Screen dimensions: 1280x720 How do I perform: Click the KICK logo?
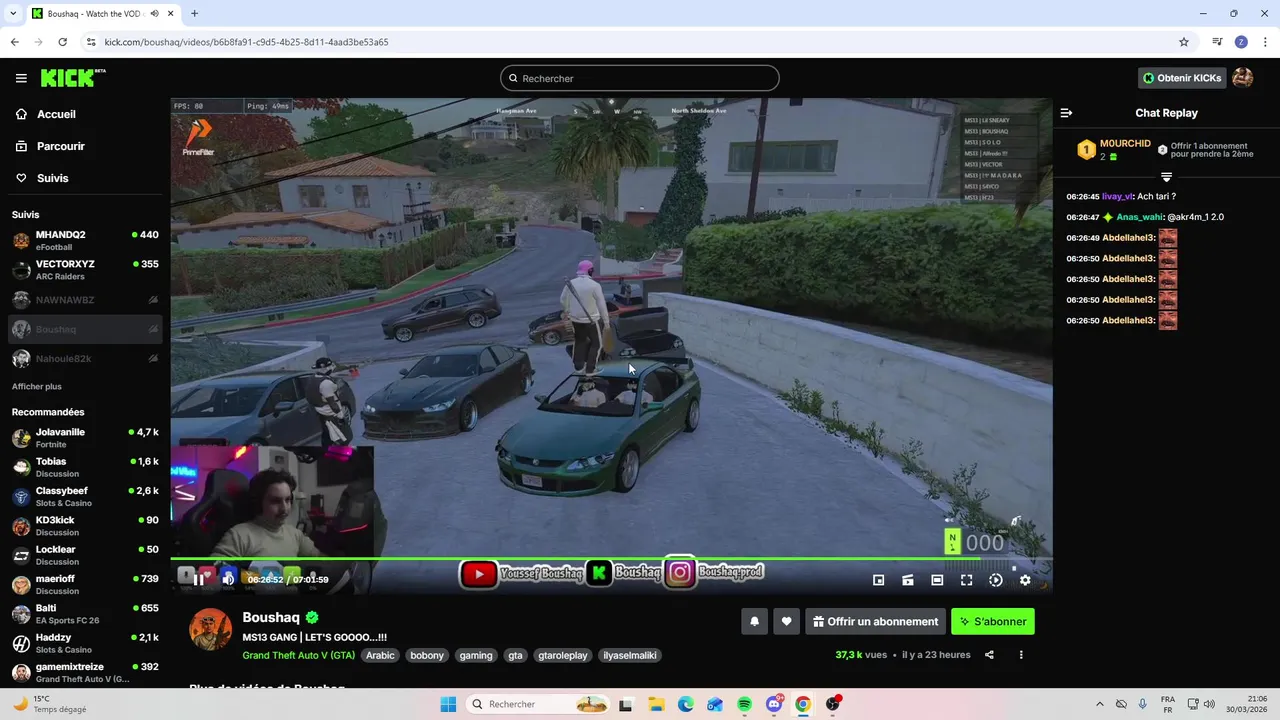73,78
